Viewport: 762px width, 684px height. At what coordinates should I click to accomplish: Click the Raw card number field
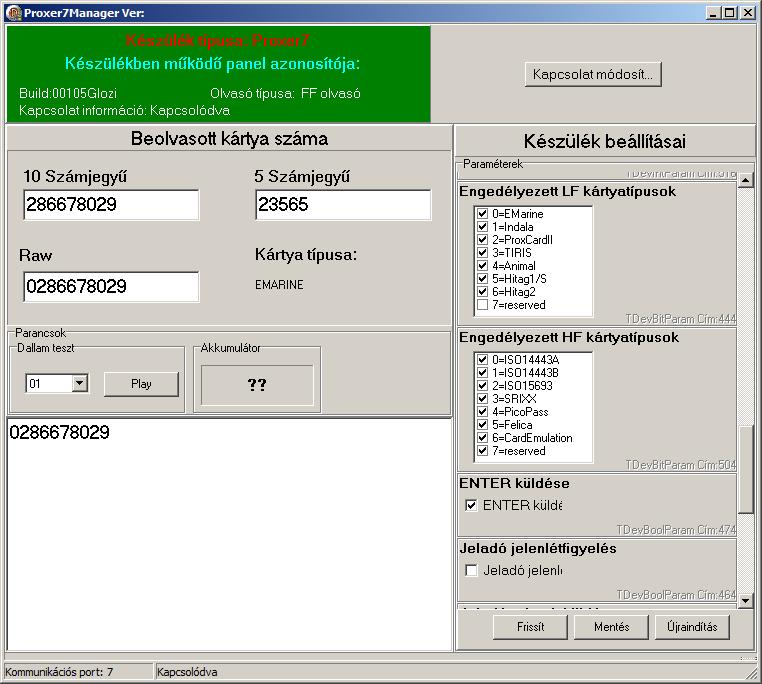coord(111,286)
